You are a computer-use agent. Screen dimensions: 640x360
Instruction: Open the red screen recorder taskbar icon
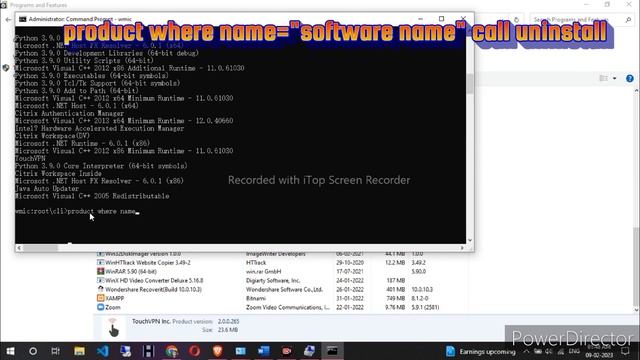click(287, 351)
